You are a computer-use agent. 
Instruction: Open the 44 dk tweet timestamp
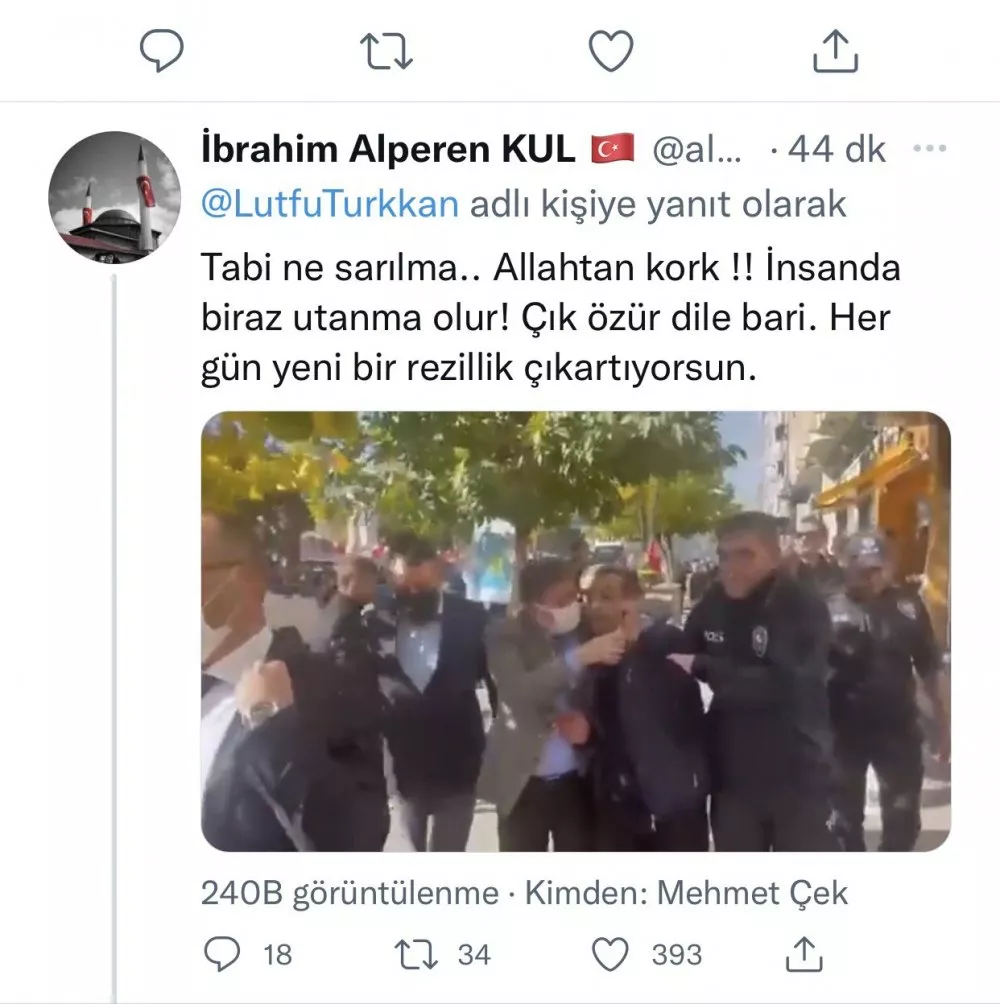(836, 150)
